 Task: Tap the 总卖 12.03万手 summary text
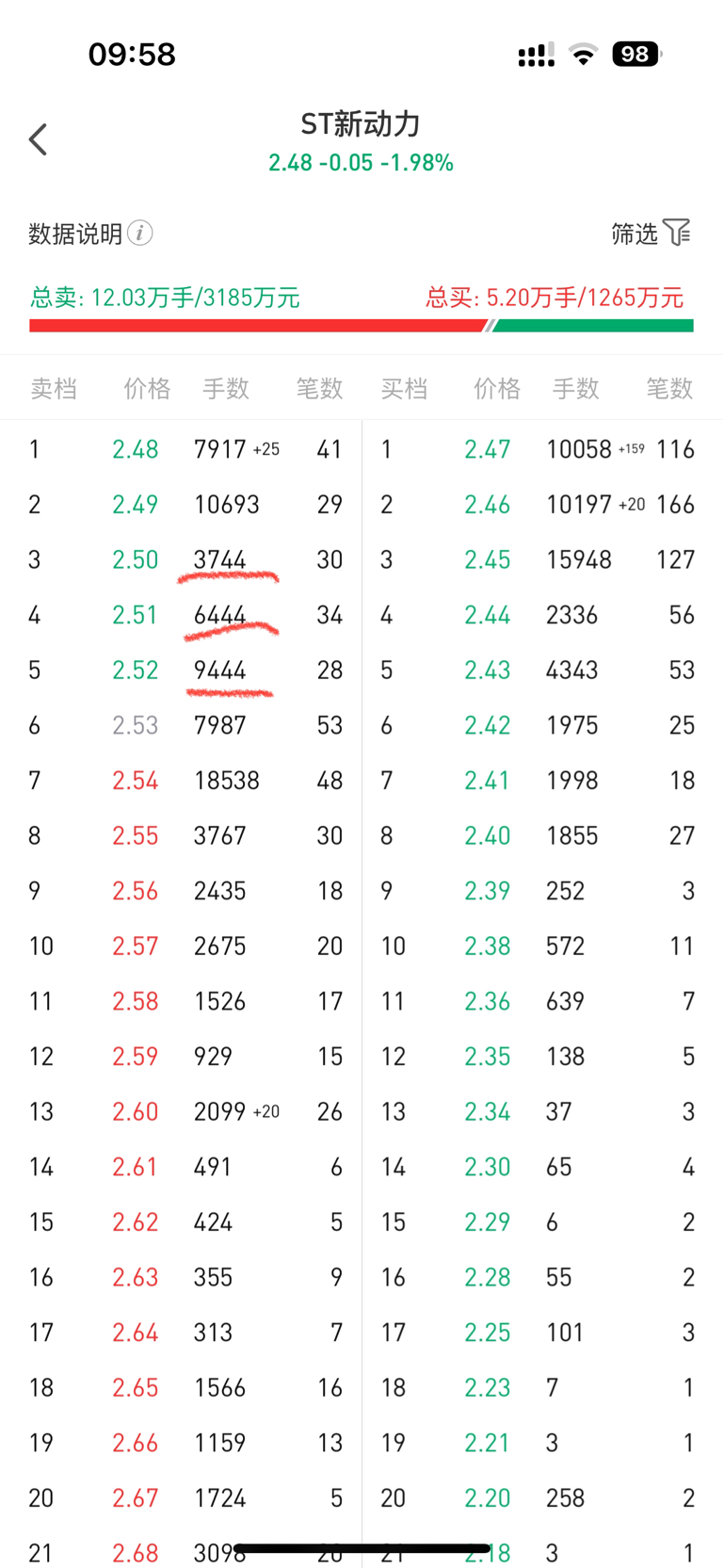coord(165,298)
